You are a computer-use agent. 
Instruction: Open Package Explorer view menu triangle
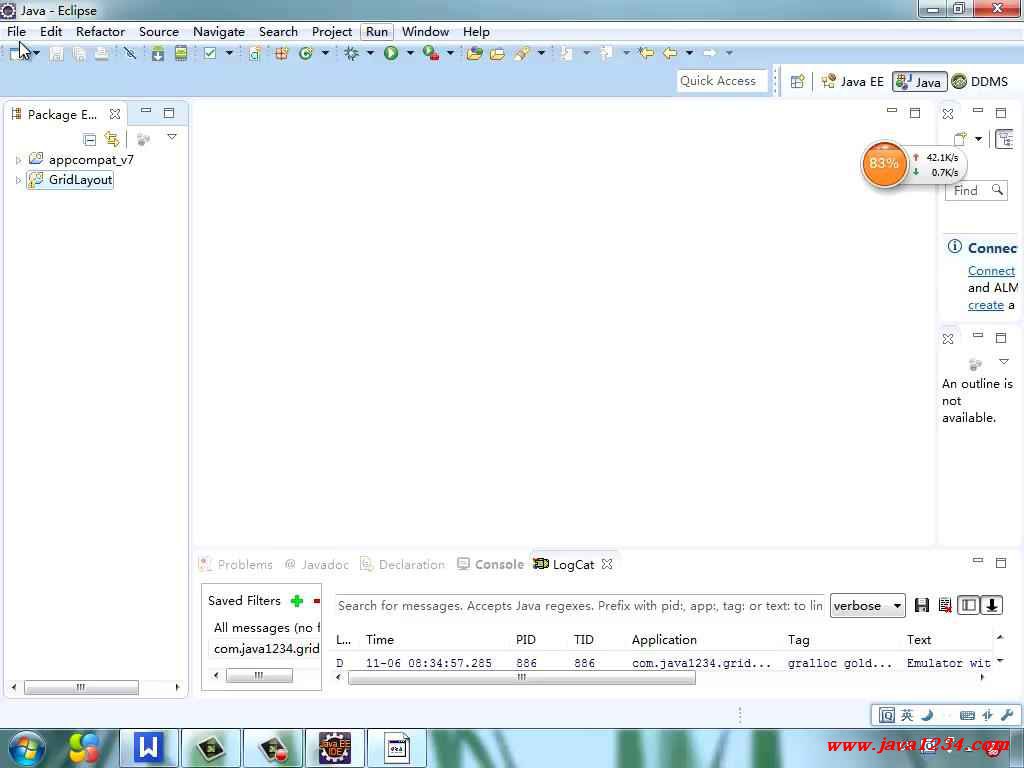click(x=172, y=137)
